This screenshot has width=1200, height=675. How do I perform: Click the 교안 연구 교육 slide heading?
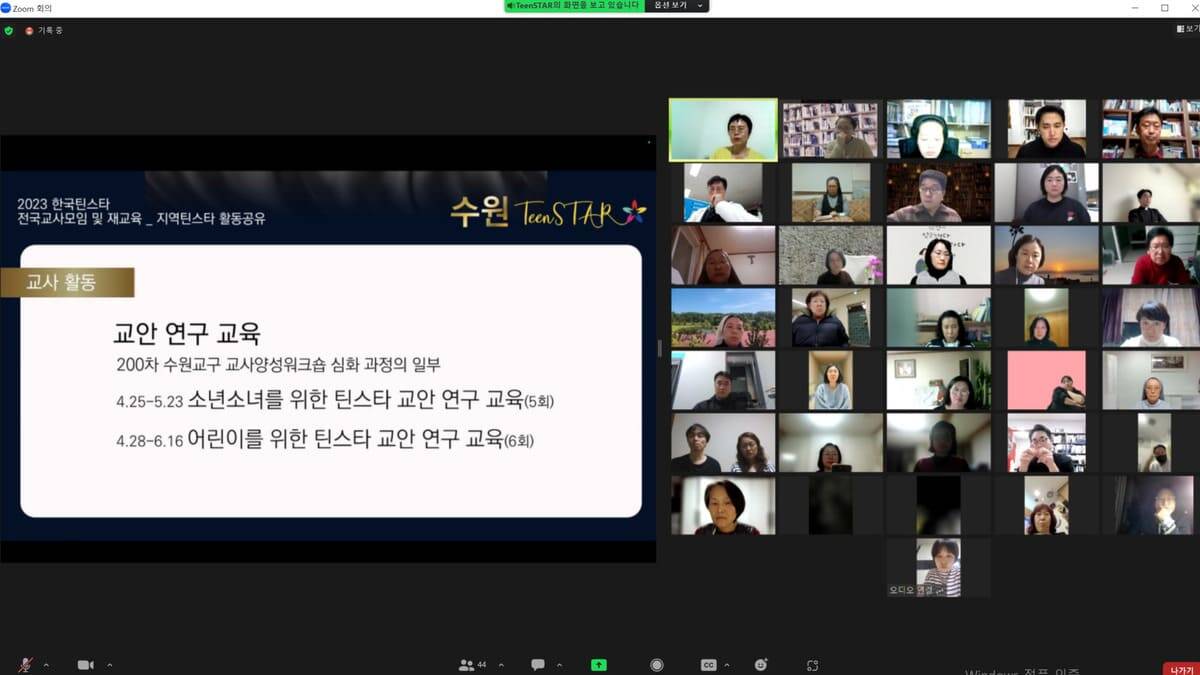(x=187, y=333)
